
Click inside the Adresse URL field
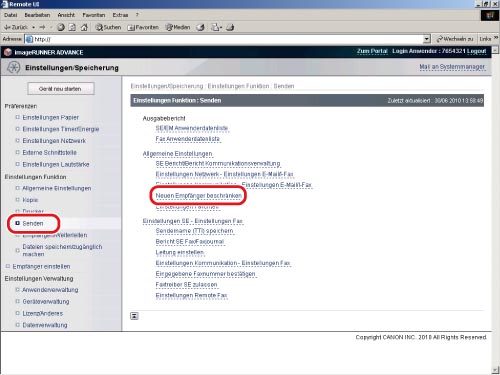pyautogui.click(x=228, y=39)
